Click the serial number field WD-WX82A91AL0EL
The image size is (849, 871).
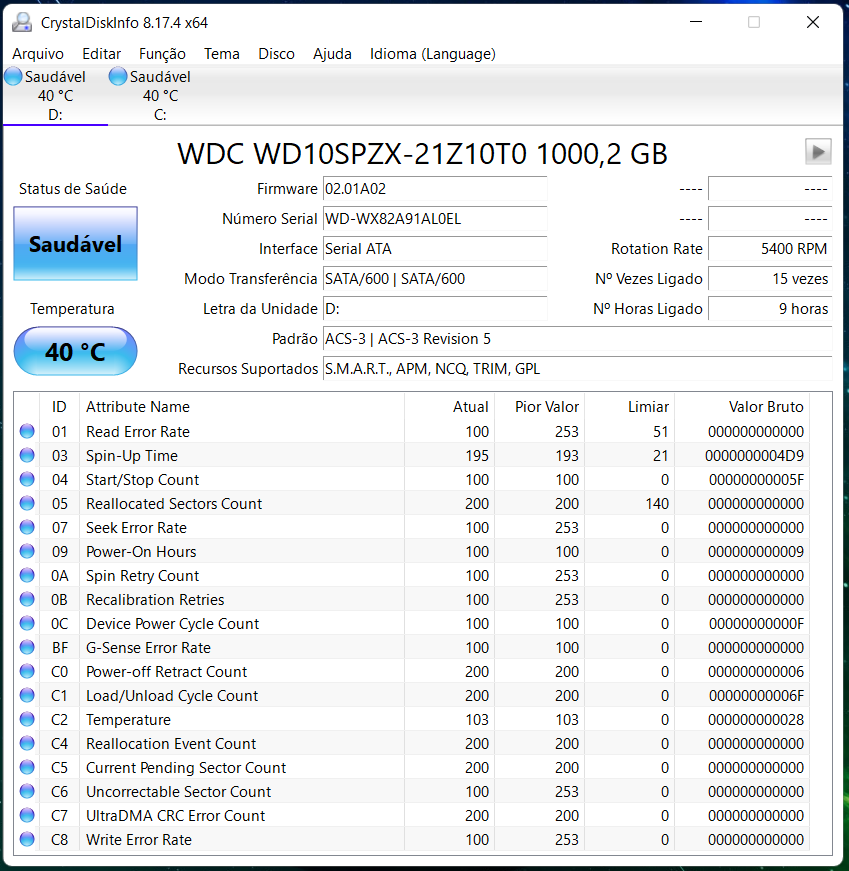[435, 219]
